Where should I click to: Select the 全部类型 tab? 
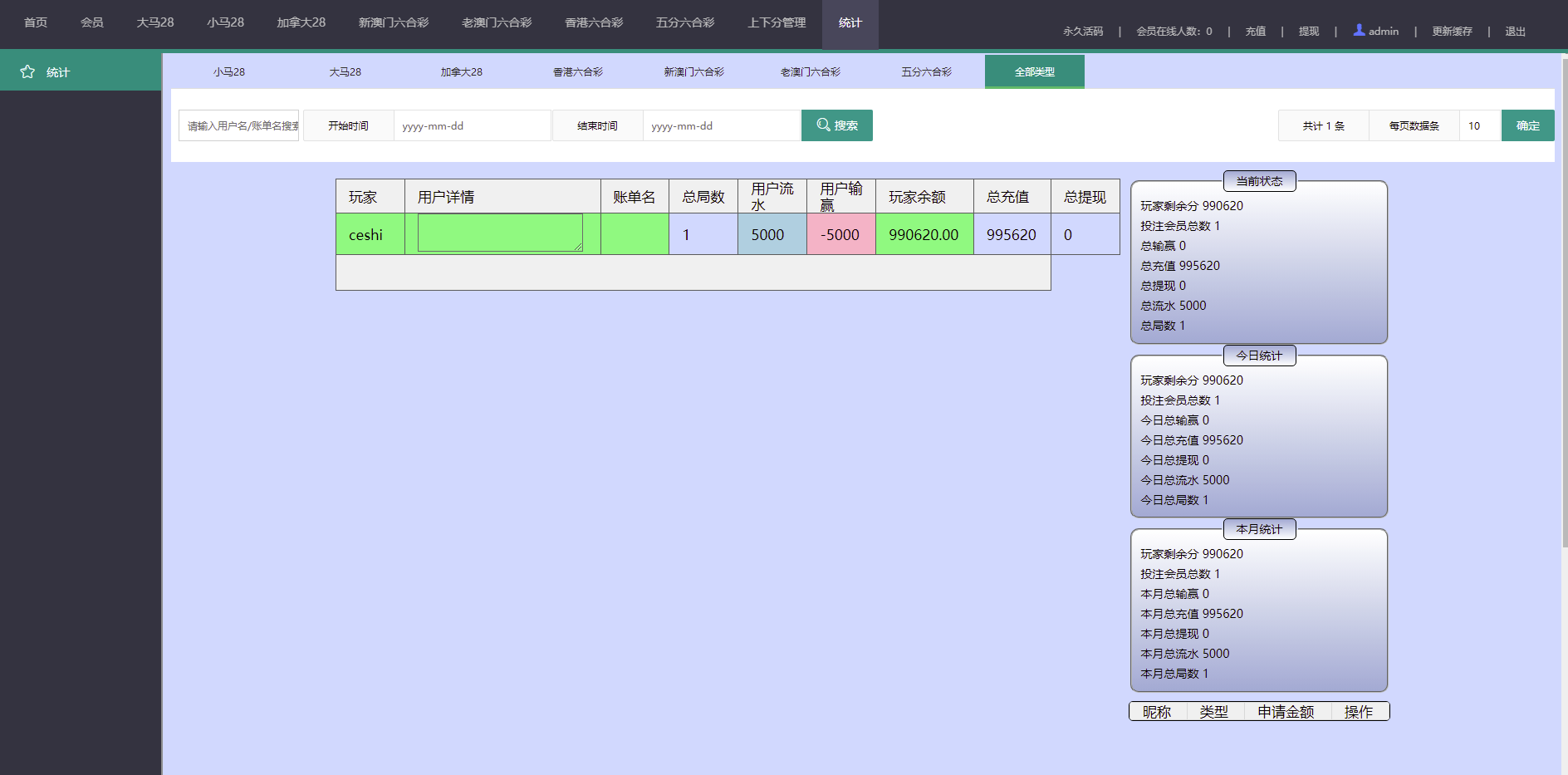pyautogui.click(x=1034, y=72)
